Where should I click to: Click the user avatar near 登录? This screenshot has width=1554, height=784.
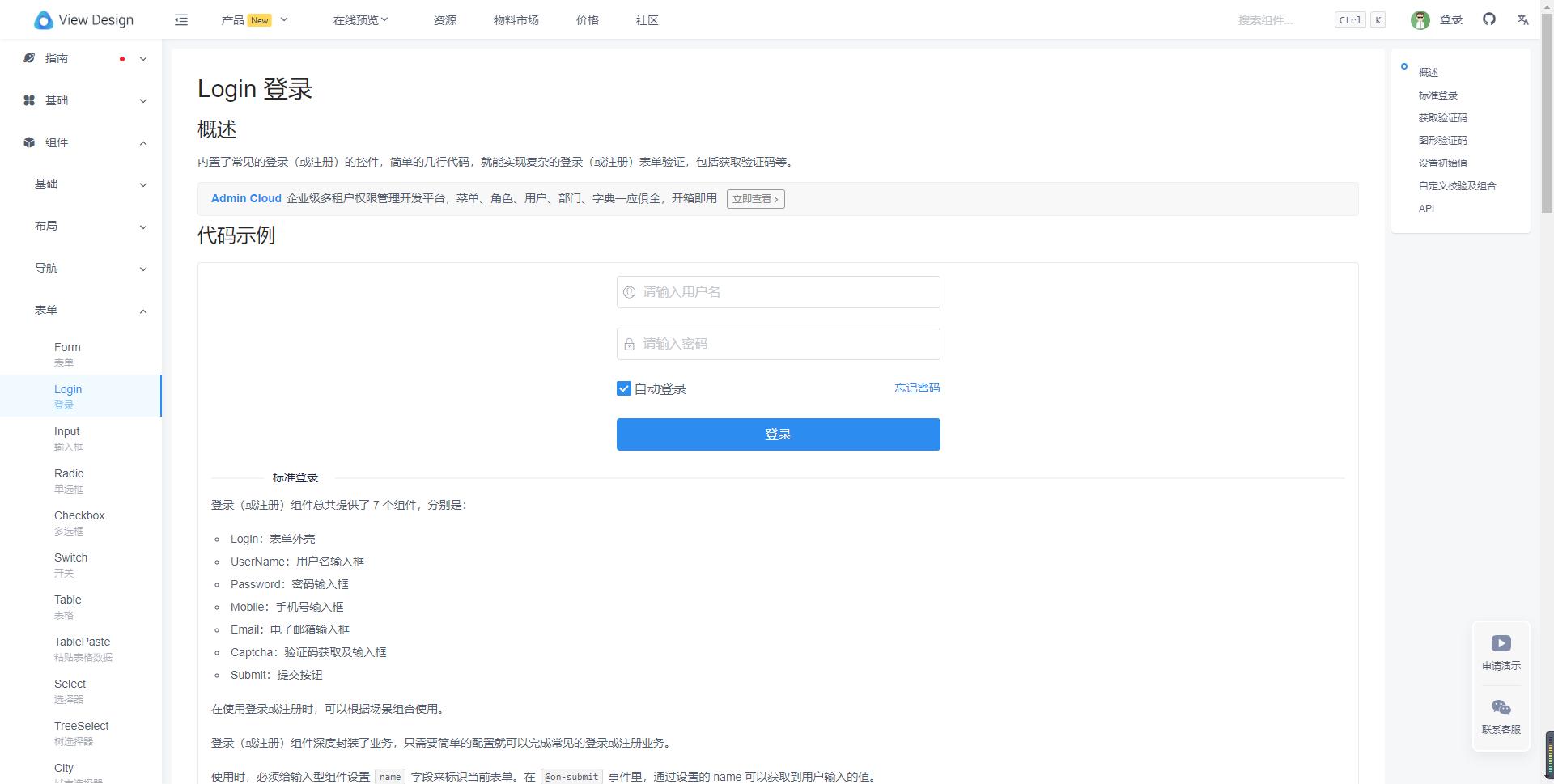(1420, 19)
